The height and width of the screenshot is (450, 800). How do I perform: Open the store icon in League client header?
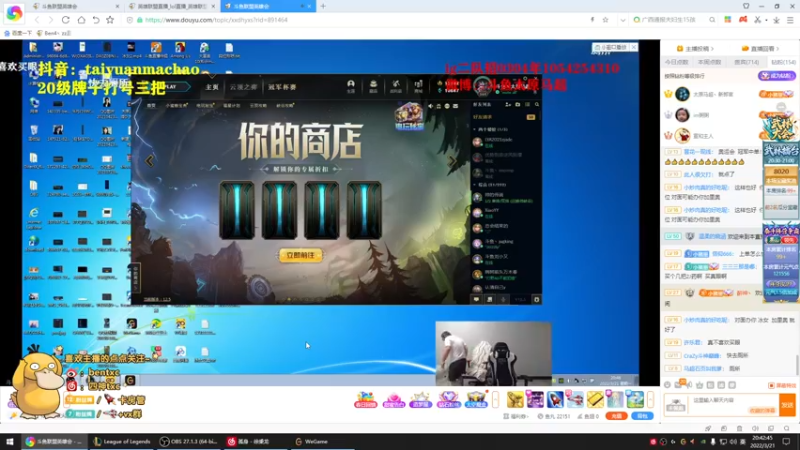[x=418, y=86]
